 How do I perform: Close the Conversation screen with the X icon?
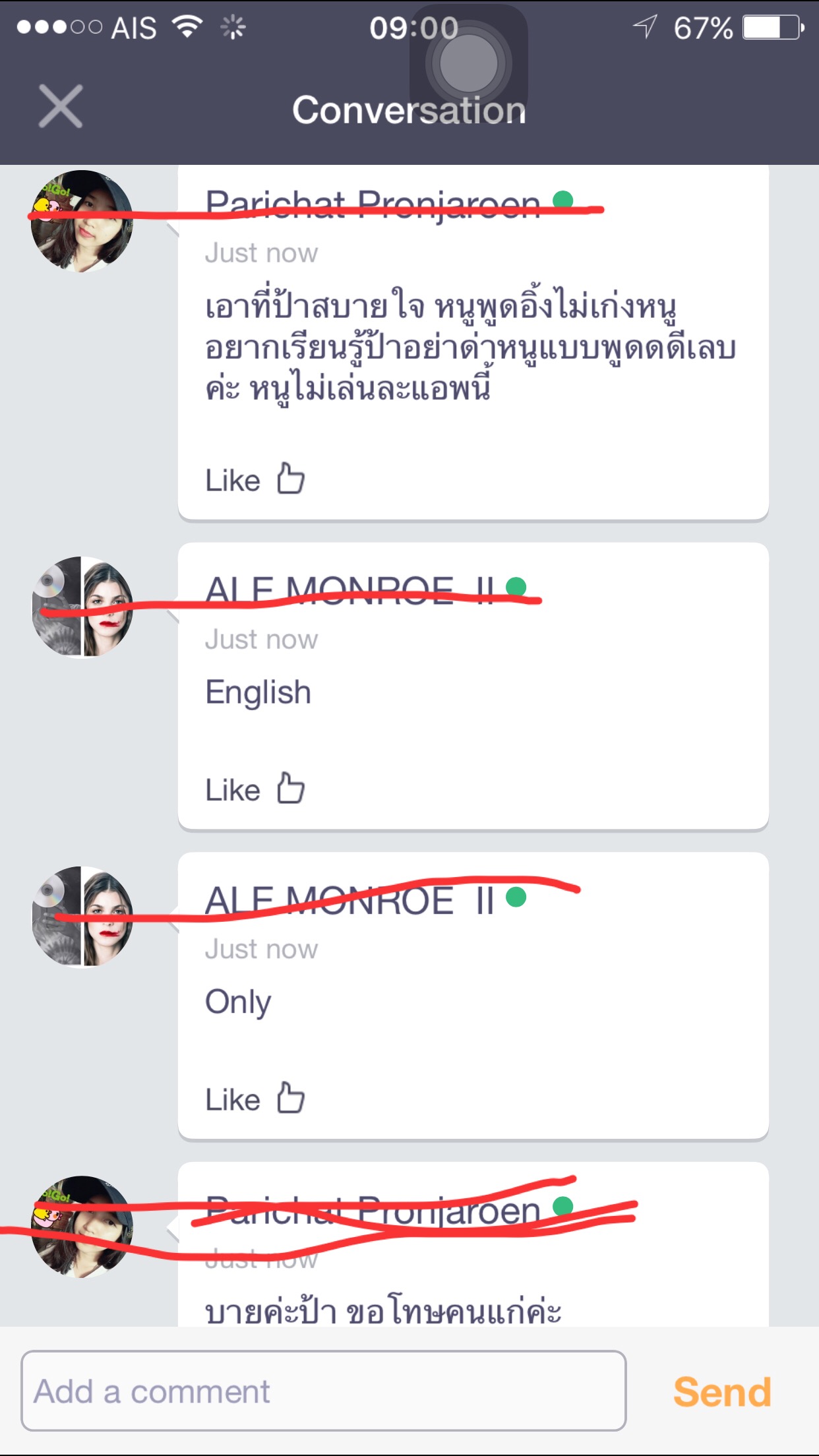pyautogui.click(x=61, y=106)
